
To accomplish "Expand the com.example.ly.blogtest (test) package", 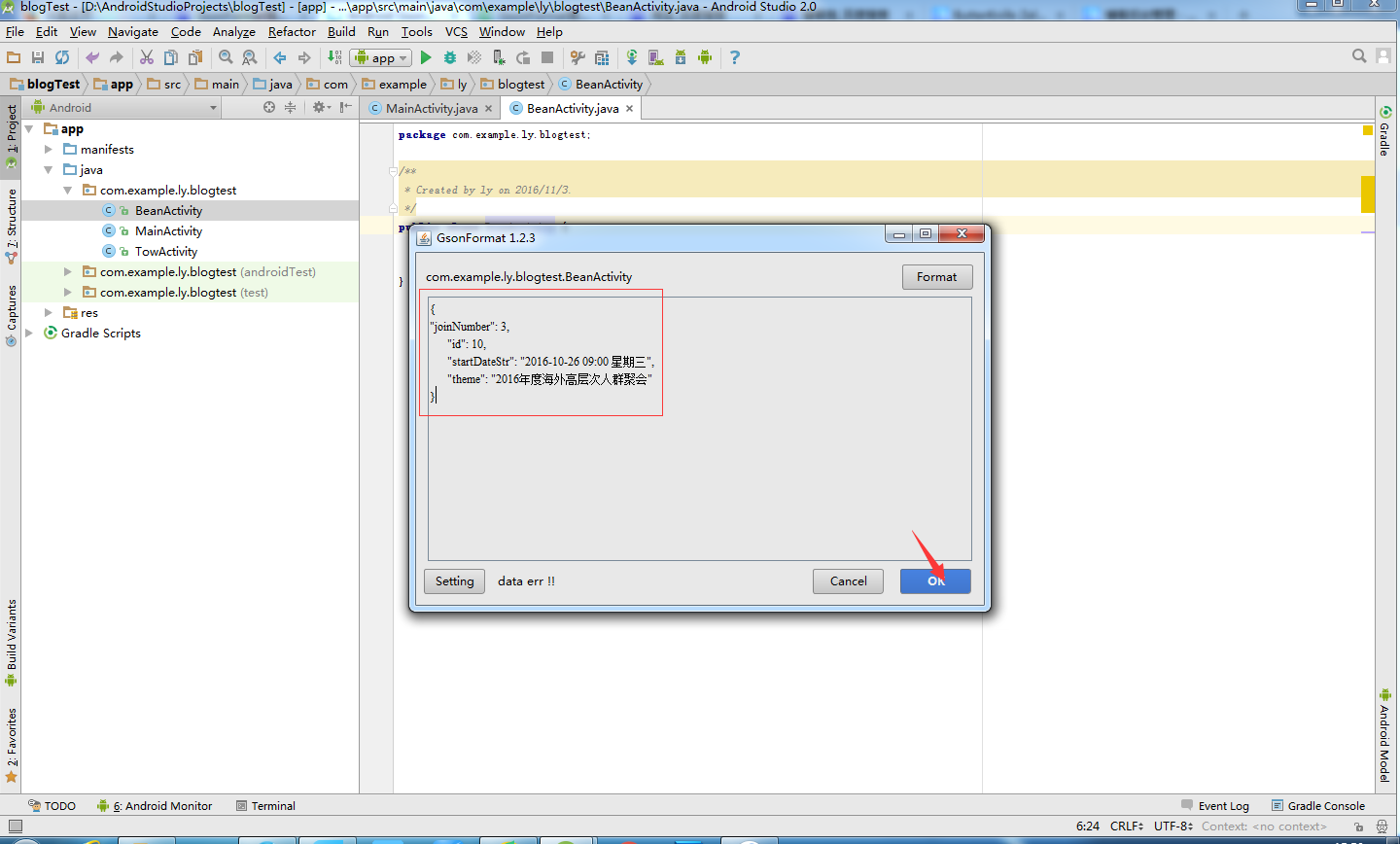I will click(68, 292).
